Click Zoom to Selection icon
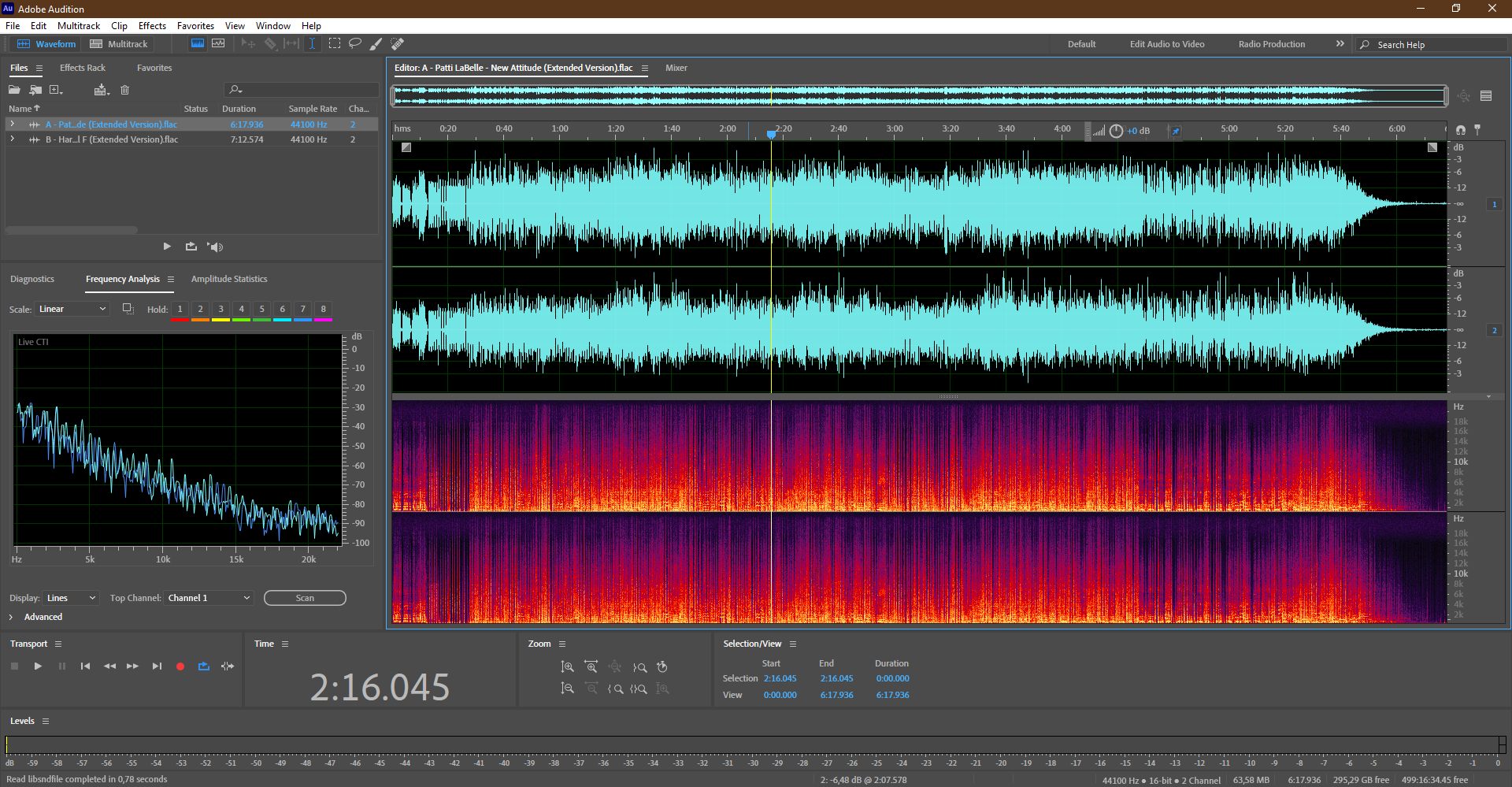Viewport: 1512px width, 787px height. click(639, 689)
